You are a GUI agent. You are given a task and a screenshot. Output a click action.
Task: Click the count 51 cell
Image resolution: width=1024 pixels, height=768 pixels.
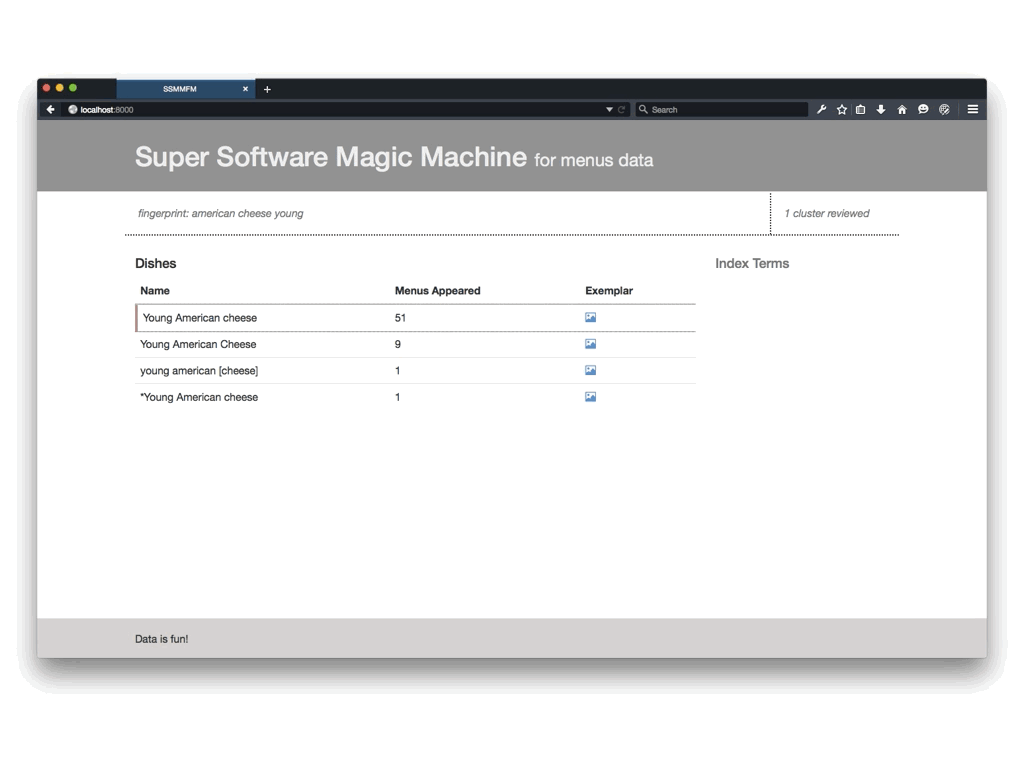(400, 318)
